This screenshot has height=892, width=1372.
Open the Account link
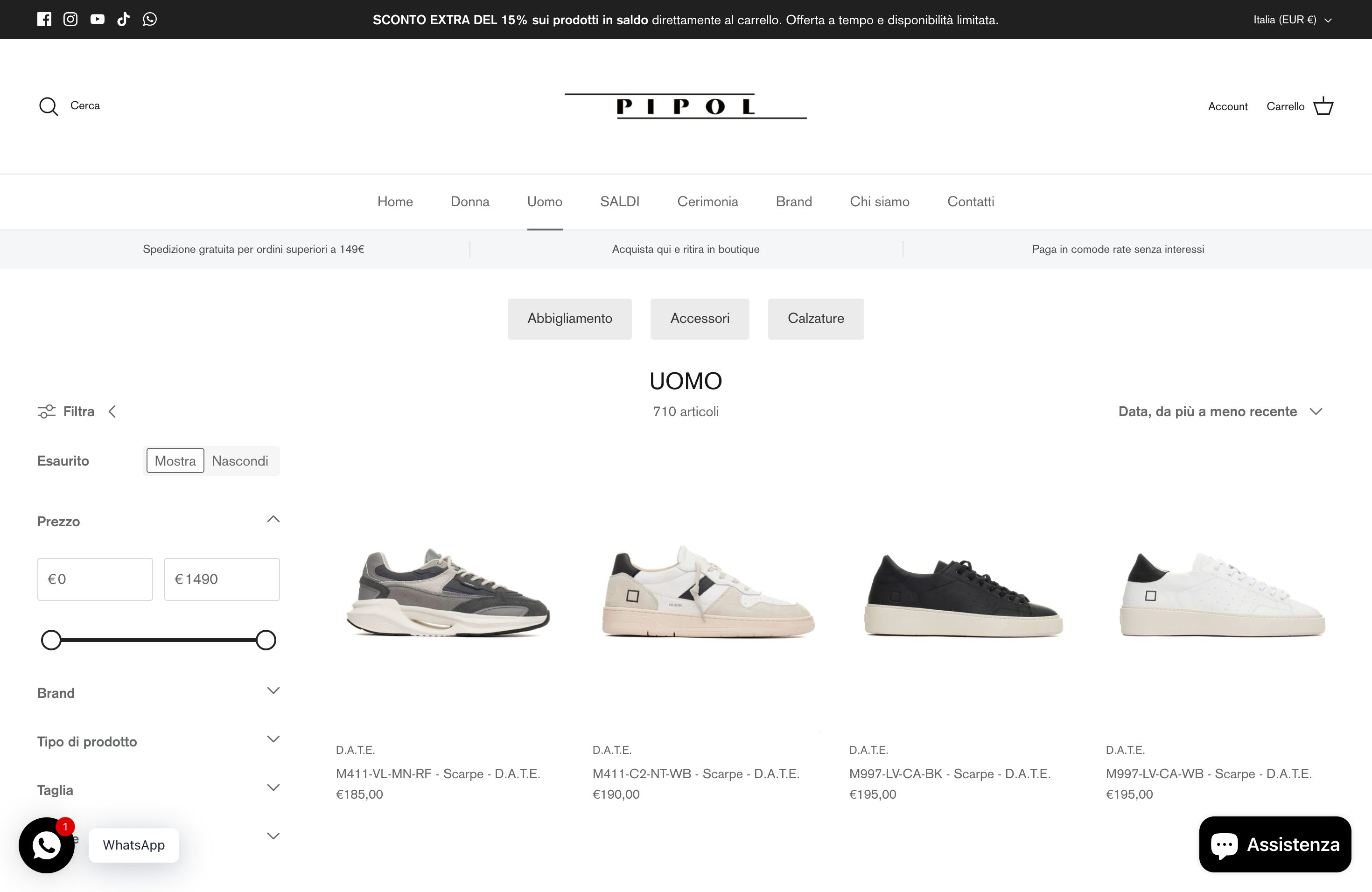[1228, 107]
